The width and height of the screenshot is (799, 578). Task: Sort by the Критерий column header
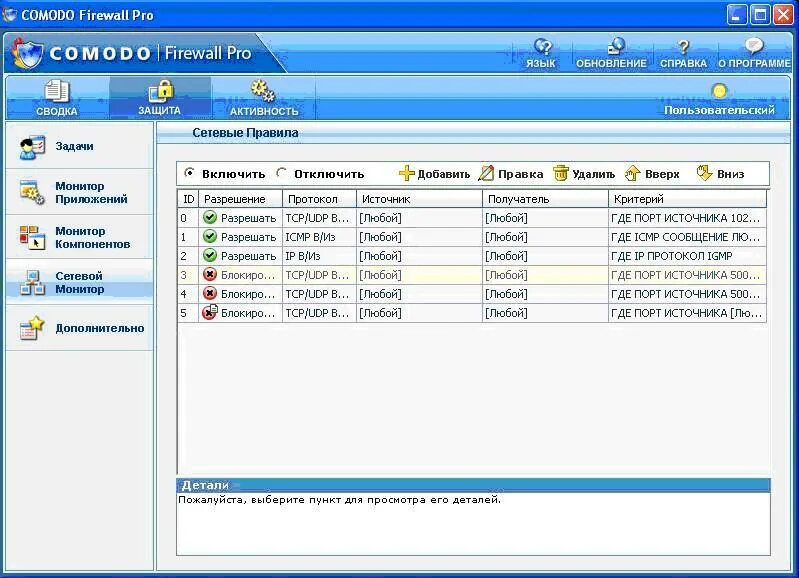point(687,199)
